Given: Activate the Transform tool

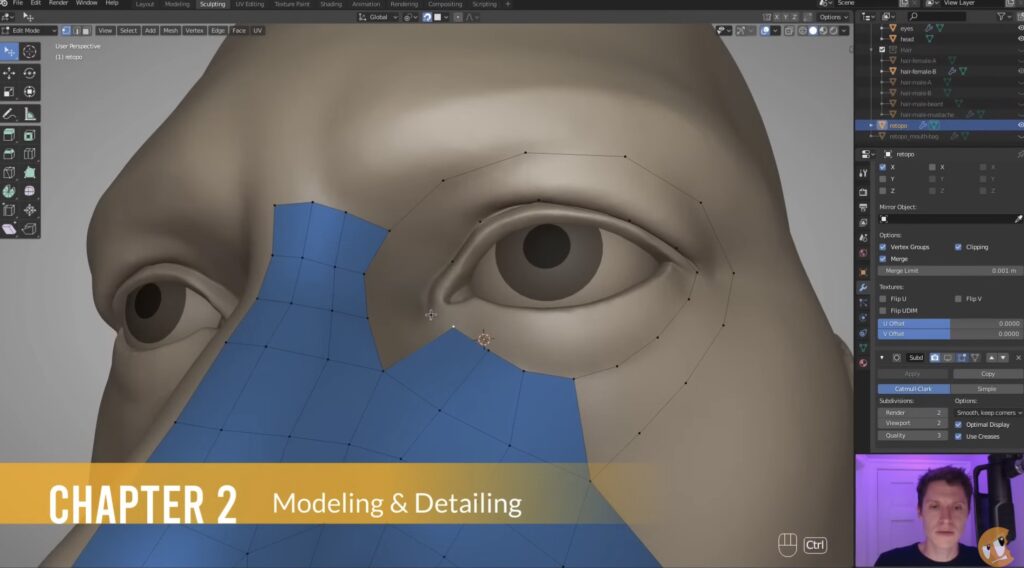Looking at the screenshot, I should pyautogui.click(x=29, y=92).
